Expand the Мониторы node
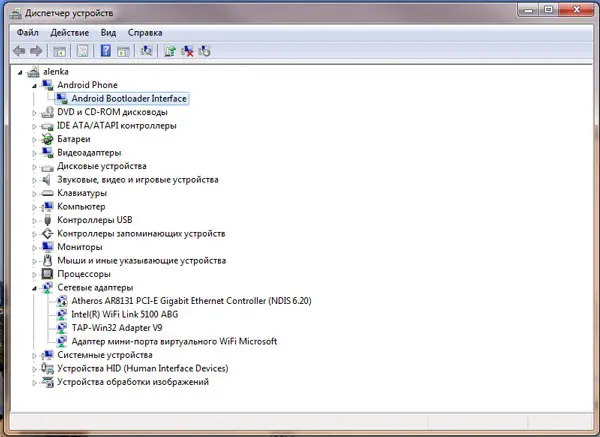 pyautogui.click(x=34, y=248)
